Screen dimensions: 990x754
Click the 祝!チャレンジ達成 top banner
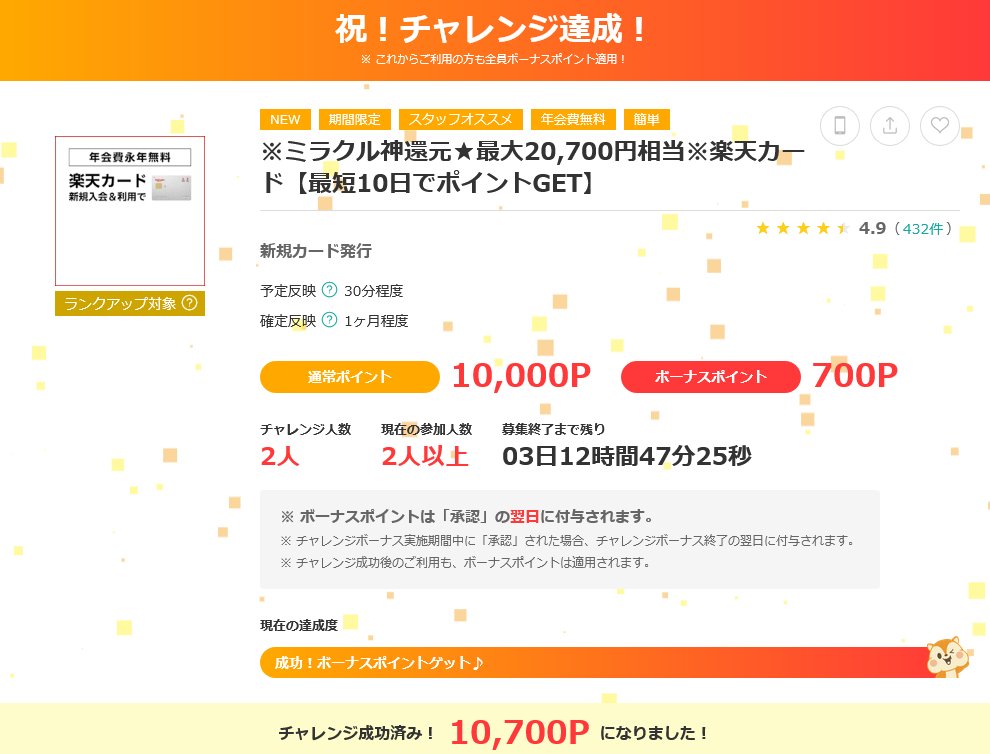[495, 40]
